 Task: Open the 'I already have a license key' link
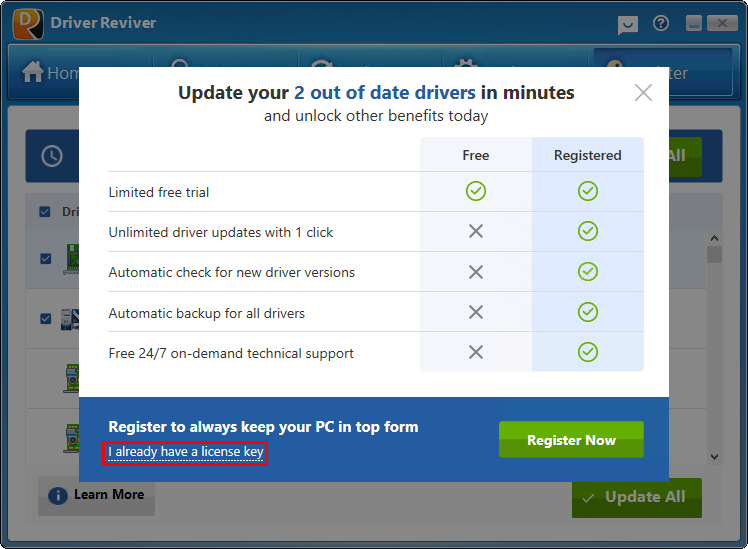[185, 453]
